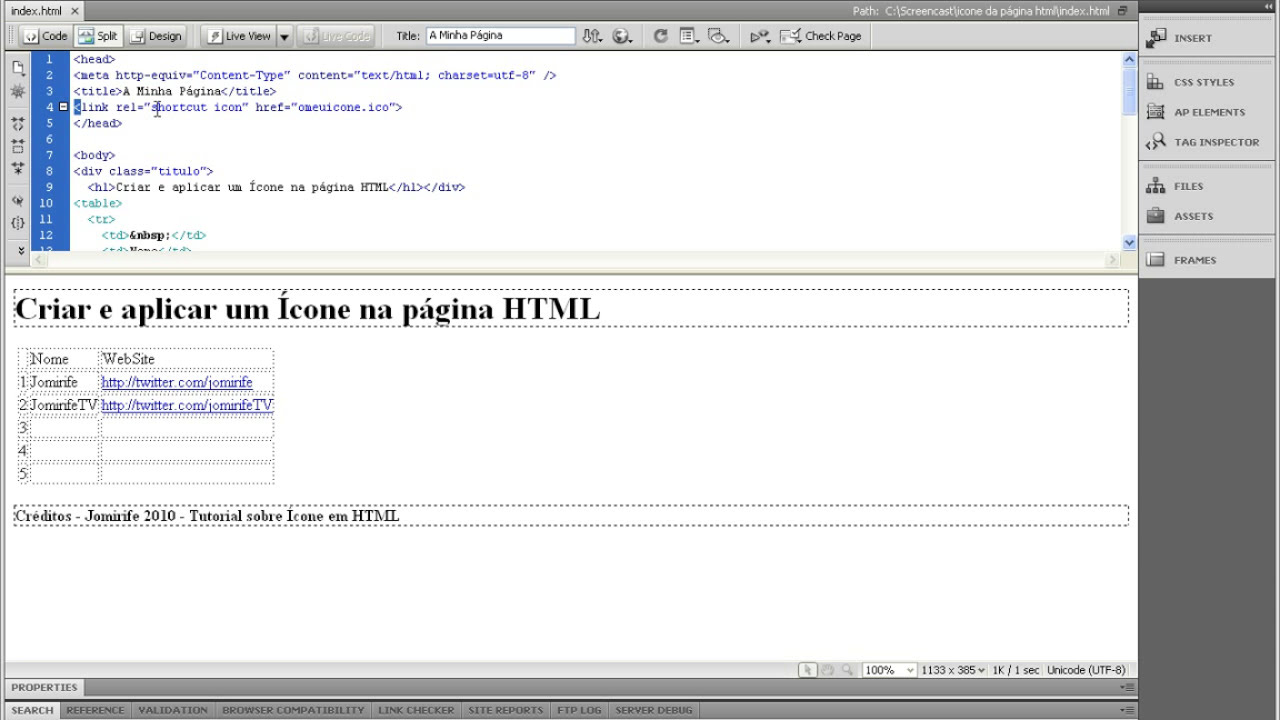Open the Reference tab
The width and height of the screenshot is (1280, 720).
click(95, 711)
